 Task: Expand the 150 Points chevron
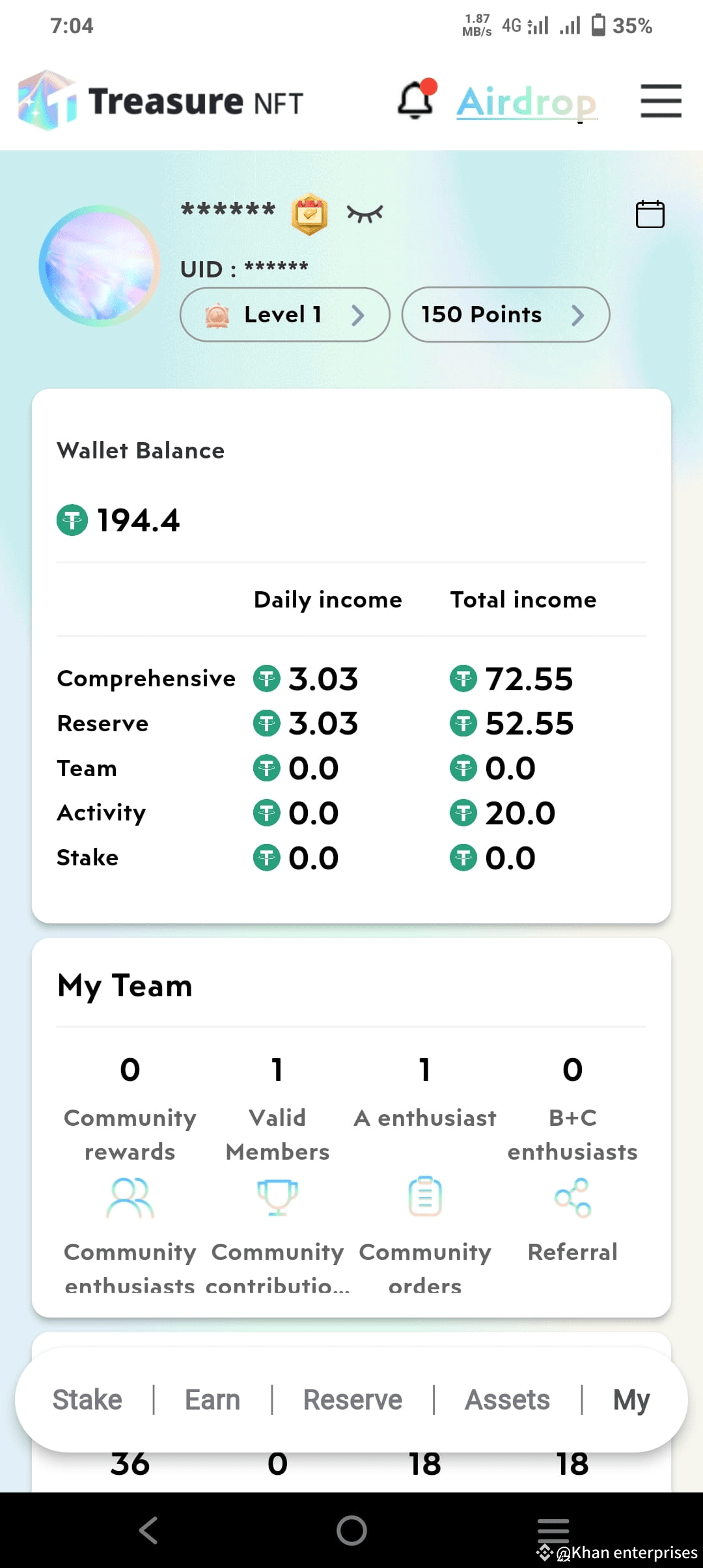pyautogui.click(x=577, y=315)
